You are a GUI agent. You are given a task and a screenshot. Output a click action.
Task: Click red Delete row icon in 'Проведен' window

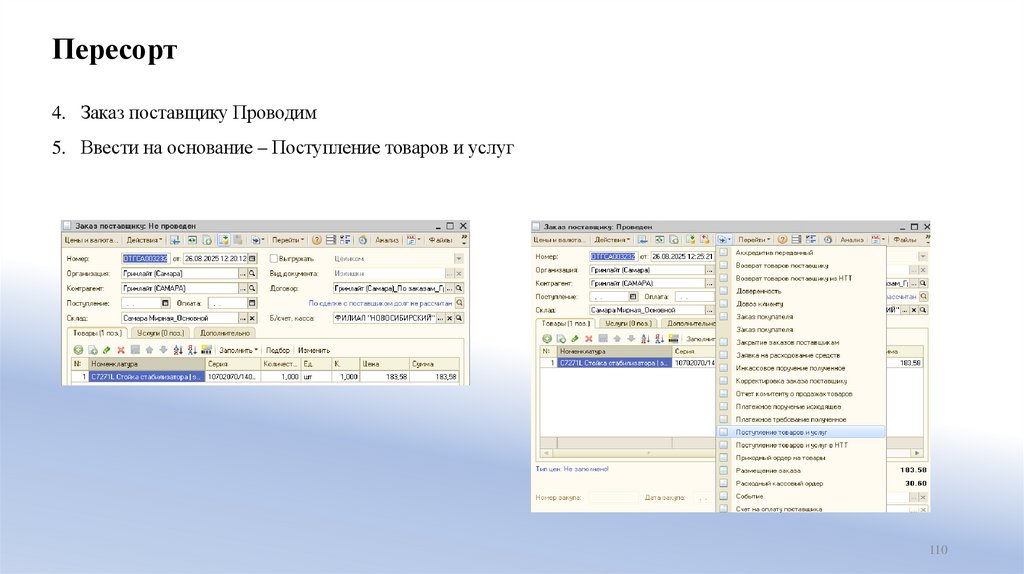tap(589, 338)
